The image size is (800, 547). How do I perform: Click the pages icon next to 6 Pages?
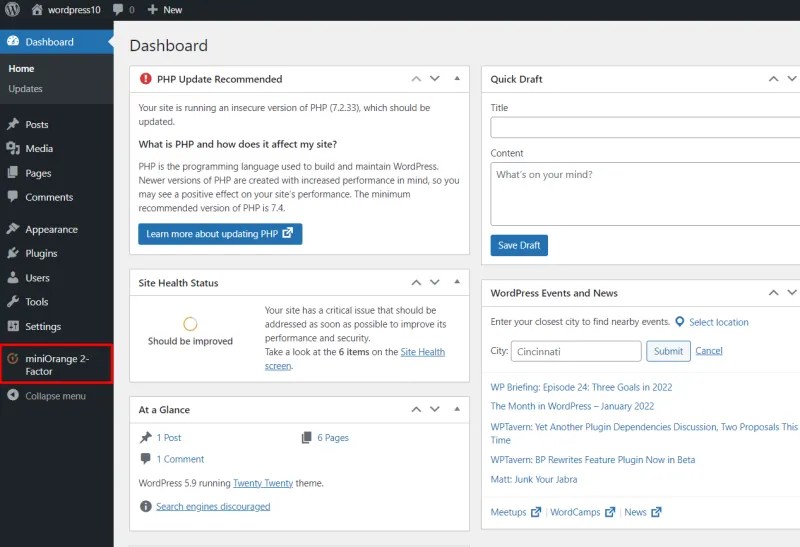coord(307,437)
